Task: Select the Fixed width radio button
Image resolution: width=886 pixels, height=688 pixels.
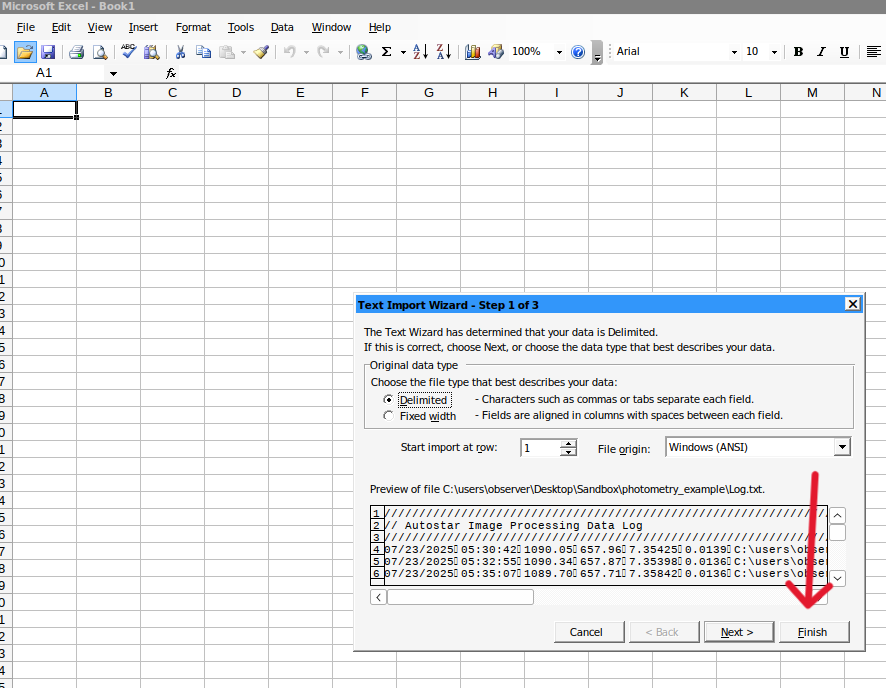Action: click(x=388, y=416)
